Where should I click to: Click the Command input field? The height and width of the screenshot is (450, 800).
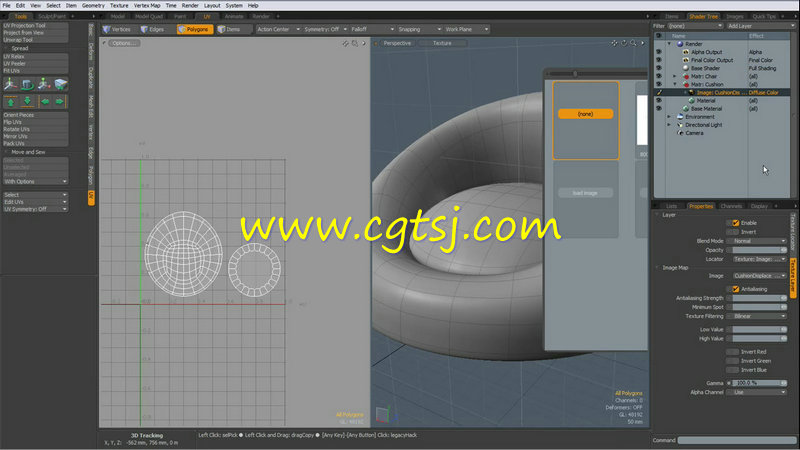pyautogui.click(x=737, y=440)
